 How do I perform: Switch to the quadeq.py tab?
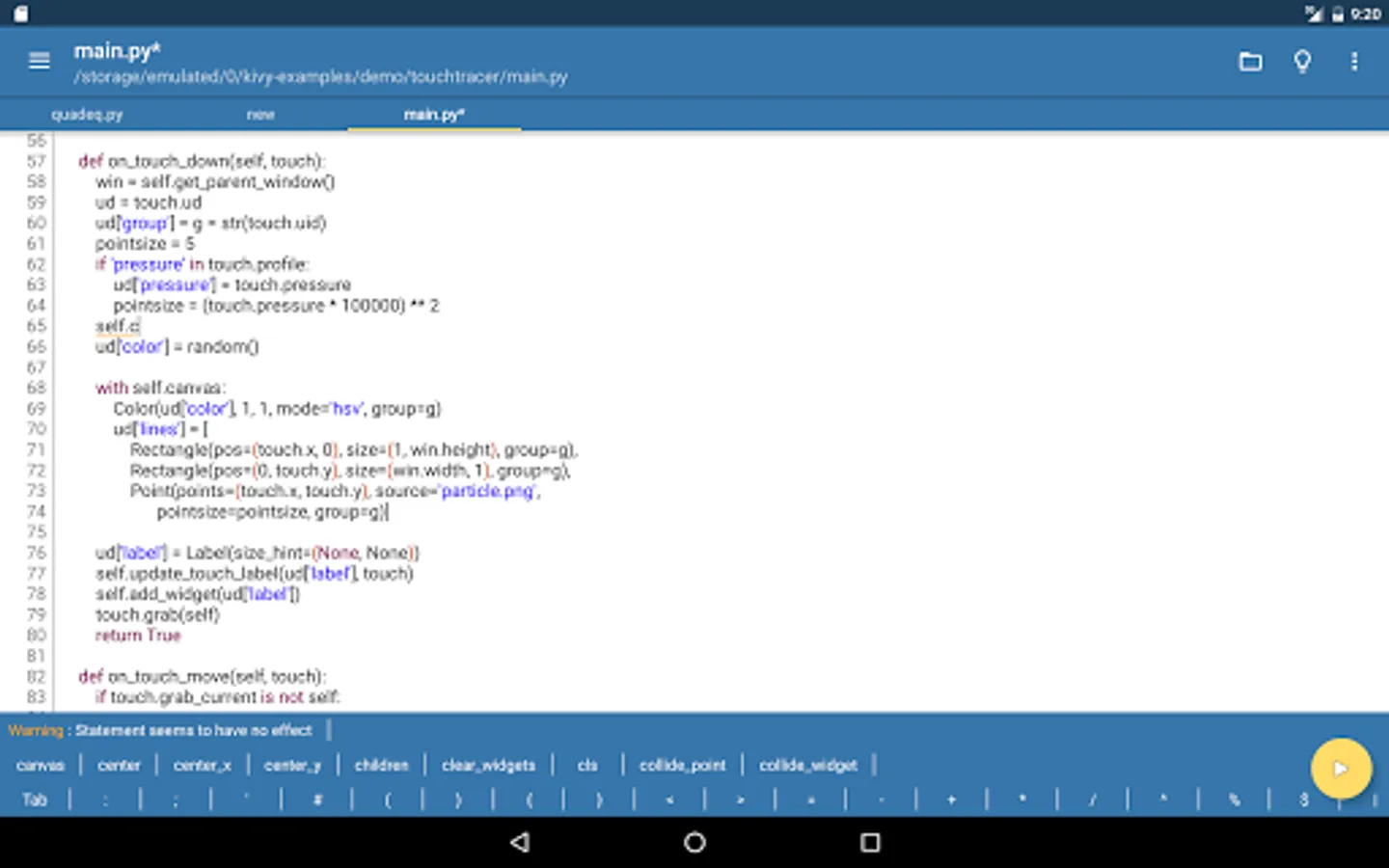[87, 114]
